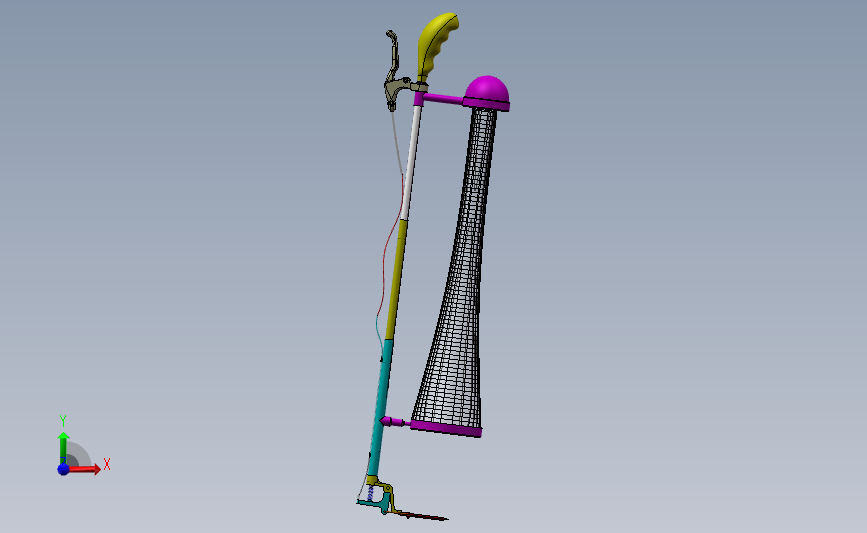Click the blue Z axis ball of triad
The width and height of the screenshot is (867, 533).
pos(63,469)
